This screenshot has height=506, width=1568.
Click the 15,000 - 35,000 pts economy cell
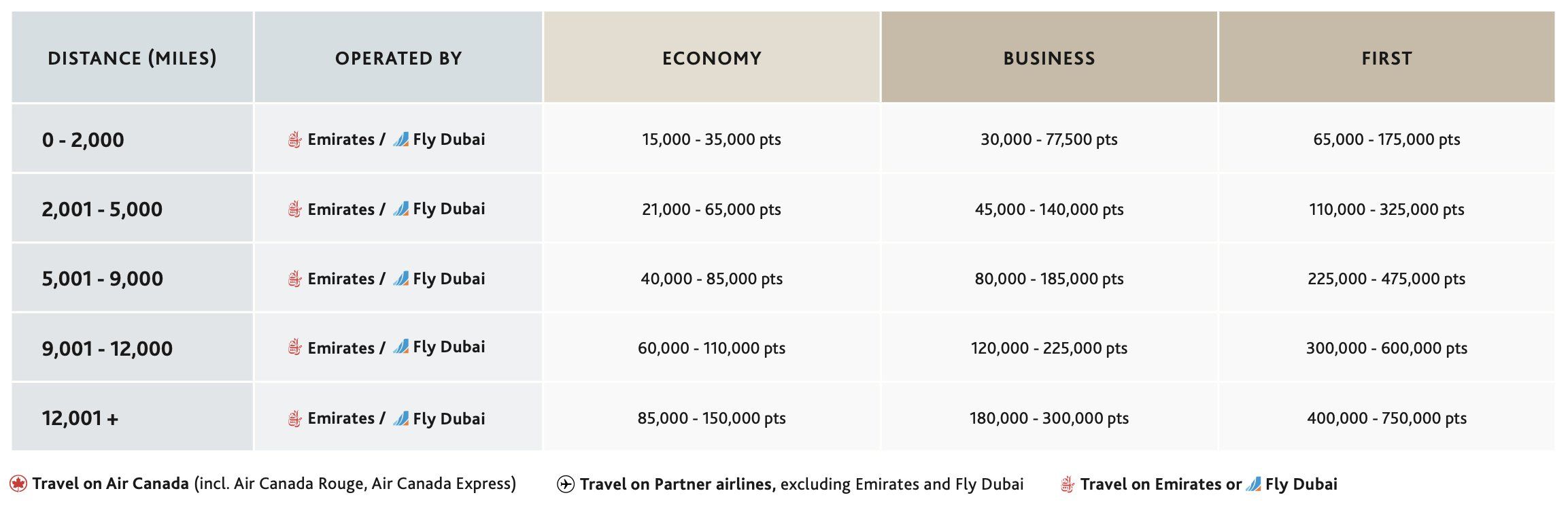[x=712, y=139]
